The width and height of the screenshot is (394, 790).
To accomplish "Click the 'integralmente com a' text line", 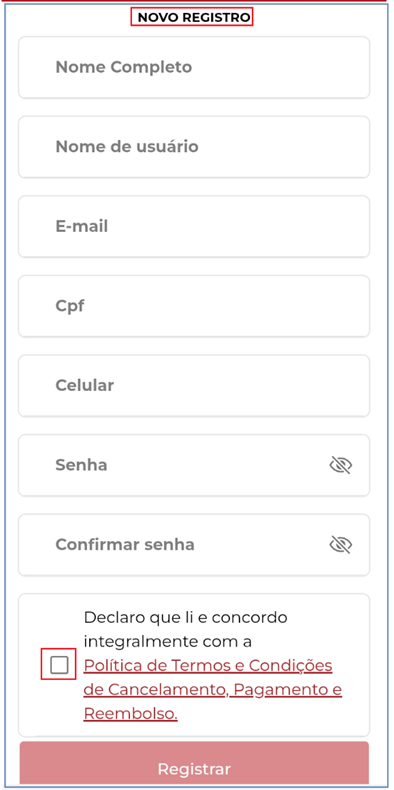I will (168, 641).
